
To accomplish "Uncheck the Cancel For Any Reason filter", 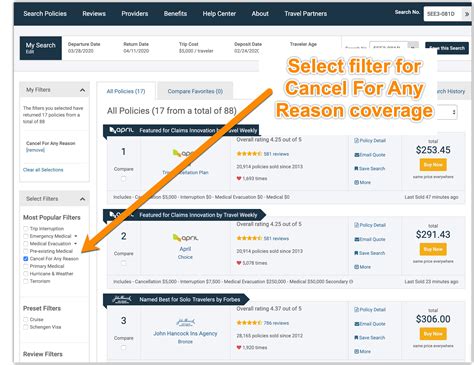I will [x=26, y=259].
